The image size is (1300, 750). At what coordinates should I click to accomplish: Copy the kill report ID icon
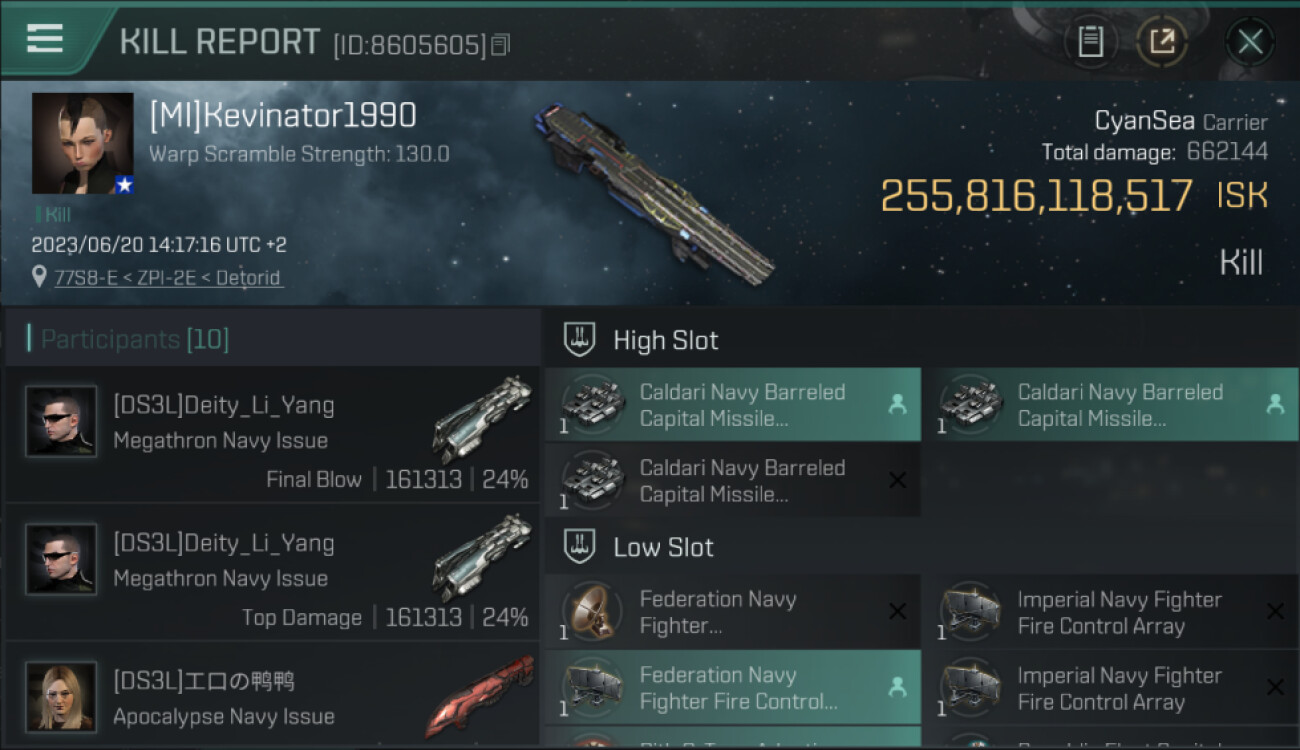pyautogui.click(x=501, y=44)
